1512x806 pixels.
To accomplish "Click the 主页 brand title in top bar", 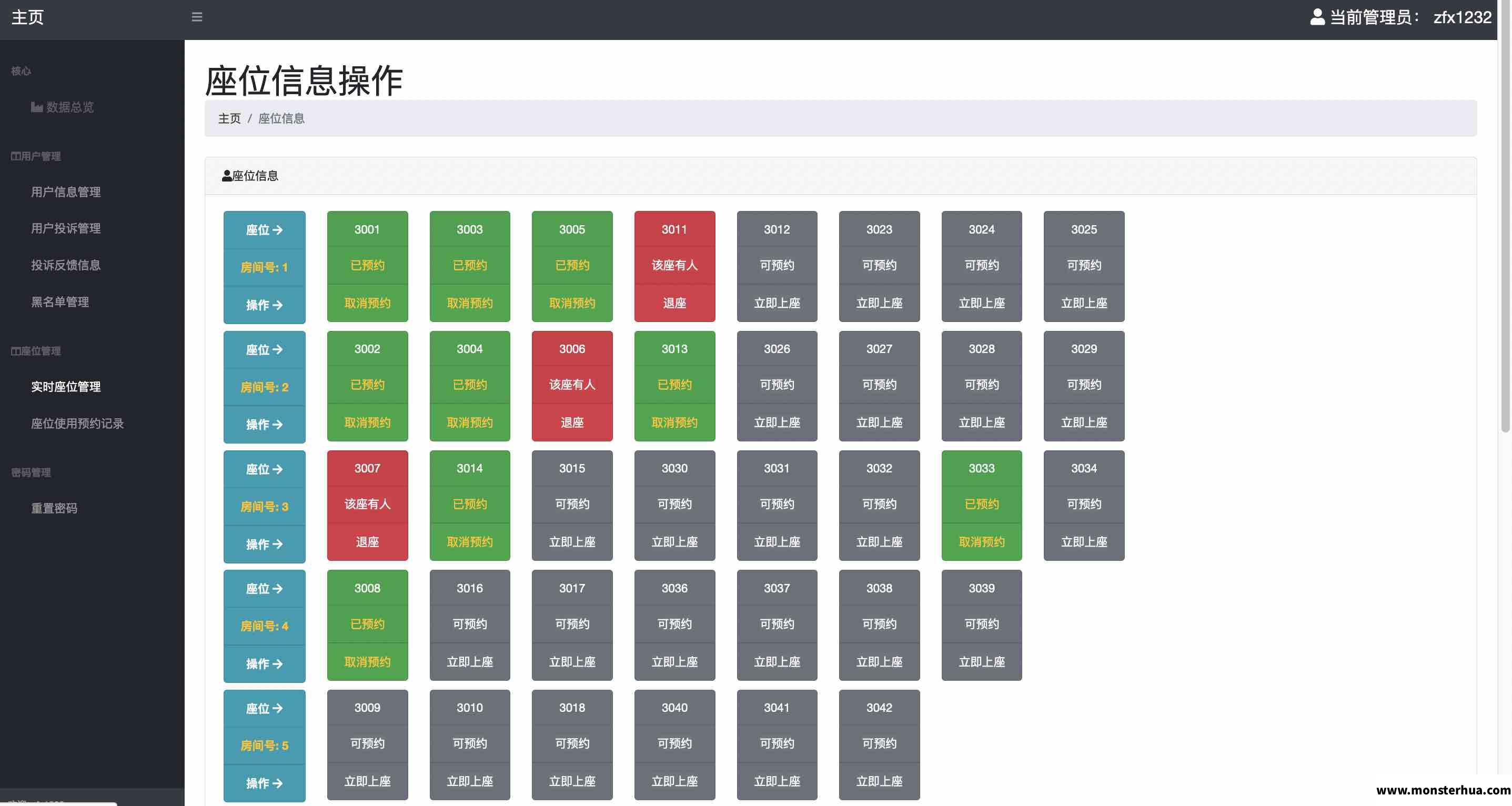I will click(x=27, y=17).
